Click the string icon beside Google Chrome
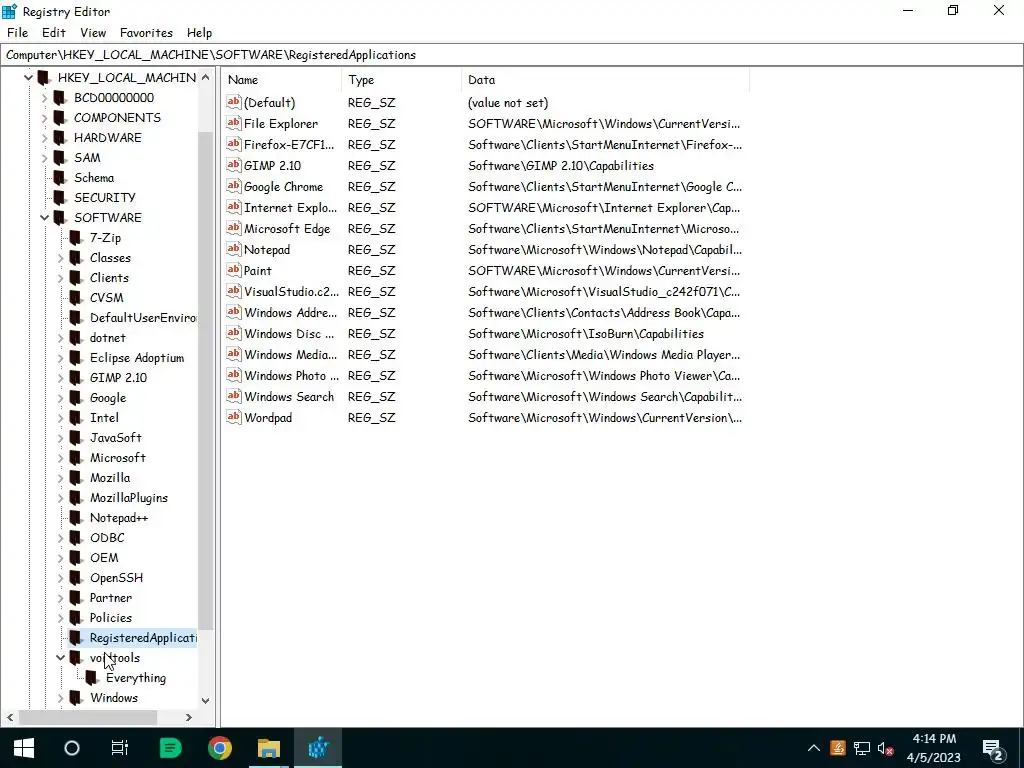 coord(234,186)
